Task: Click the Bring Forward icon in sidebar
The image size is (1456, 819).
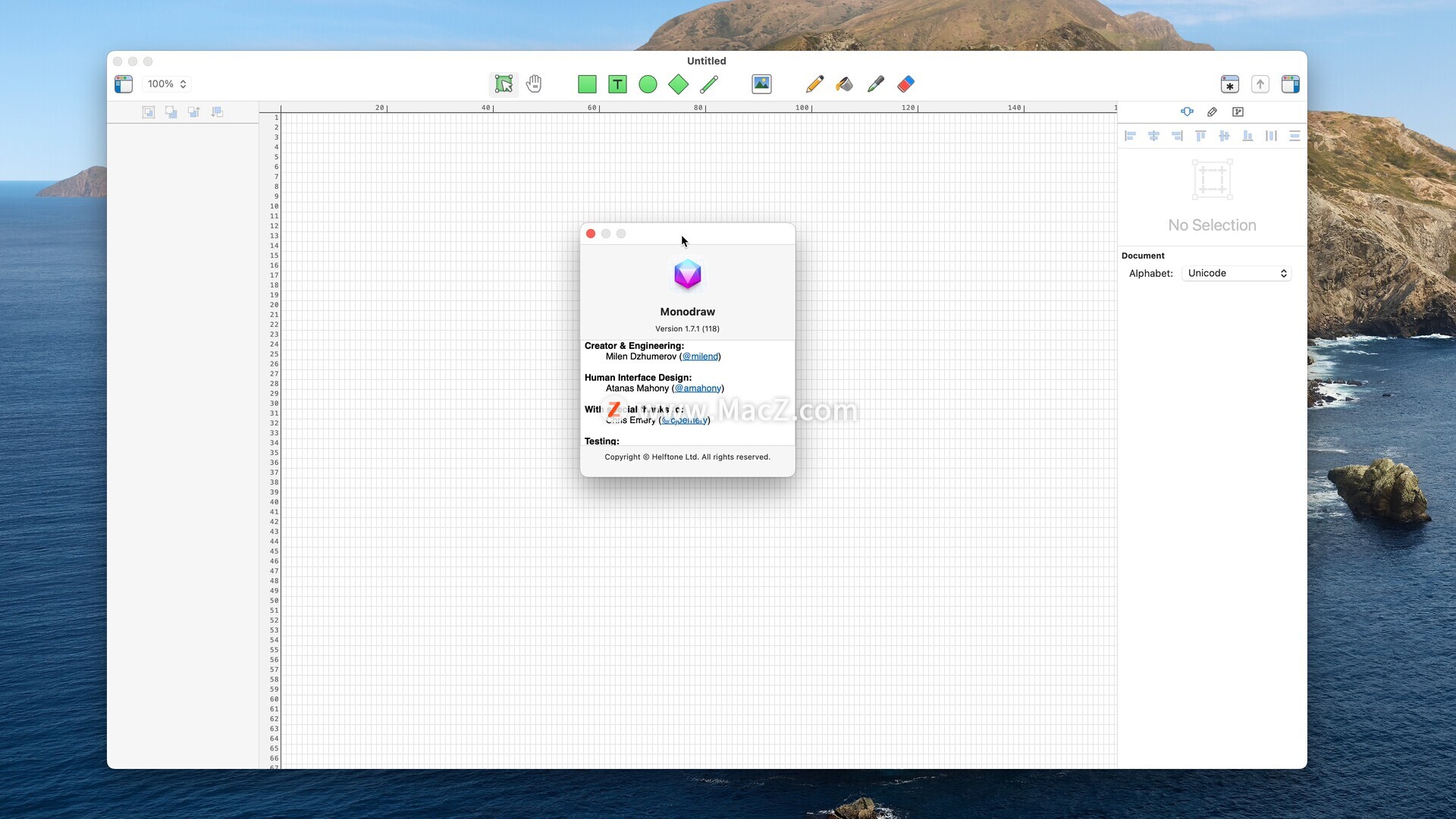Action: tap(194, 112)
